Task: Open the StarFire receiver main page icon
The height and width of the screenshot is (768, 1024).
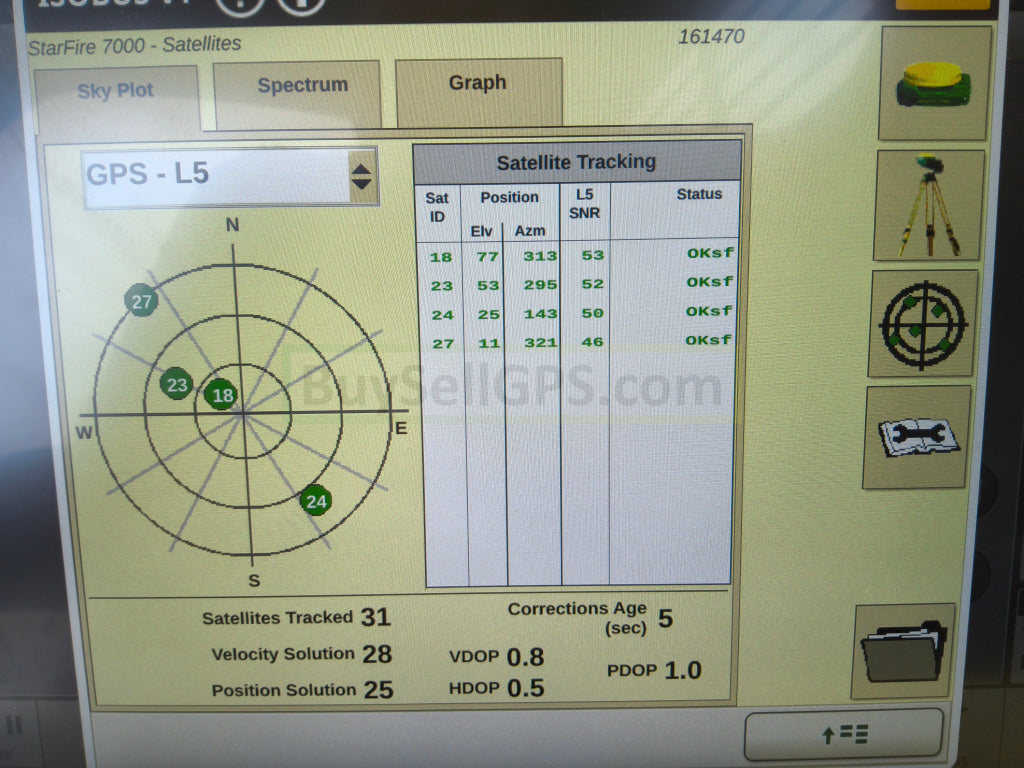Action: point(934,83)
